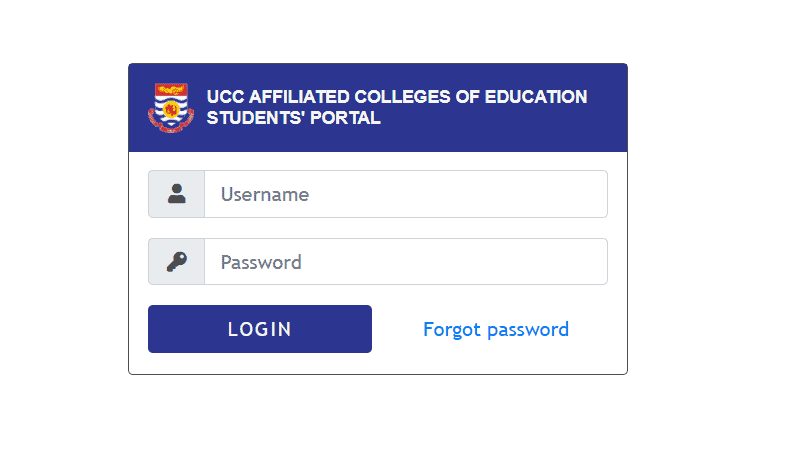810x462 pixels.
Task: Focus the Password input field
Action: tap(405, 262)
